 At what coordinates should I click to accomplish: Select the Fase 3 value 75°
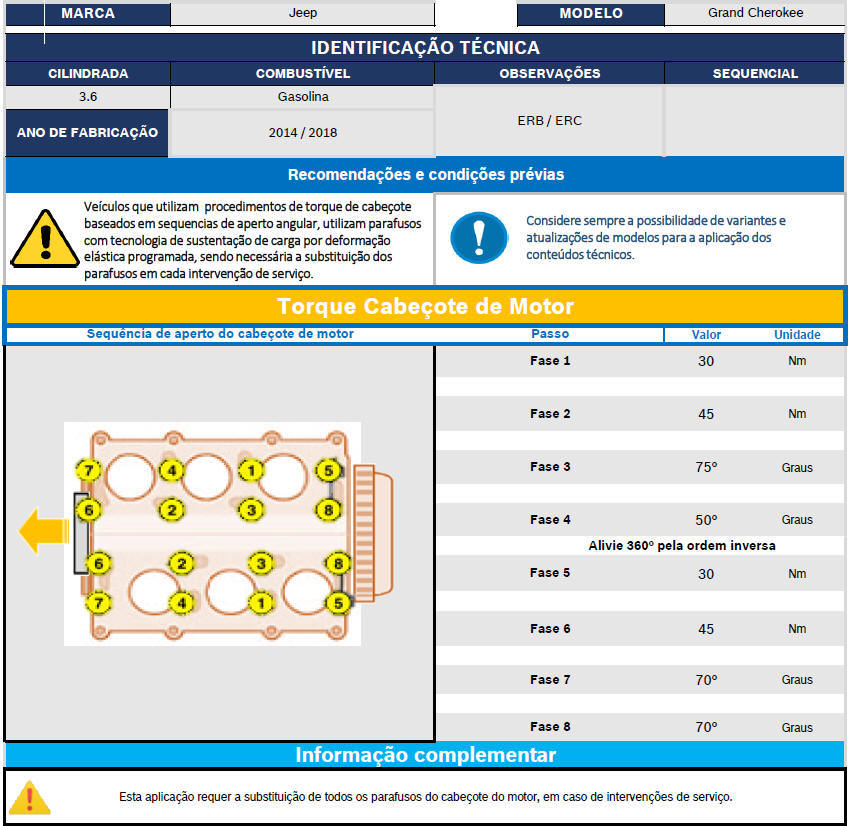[706, 467]
